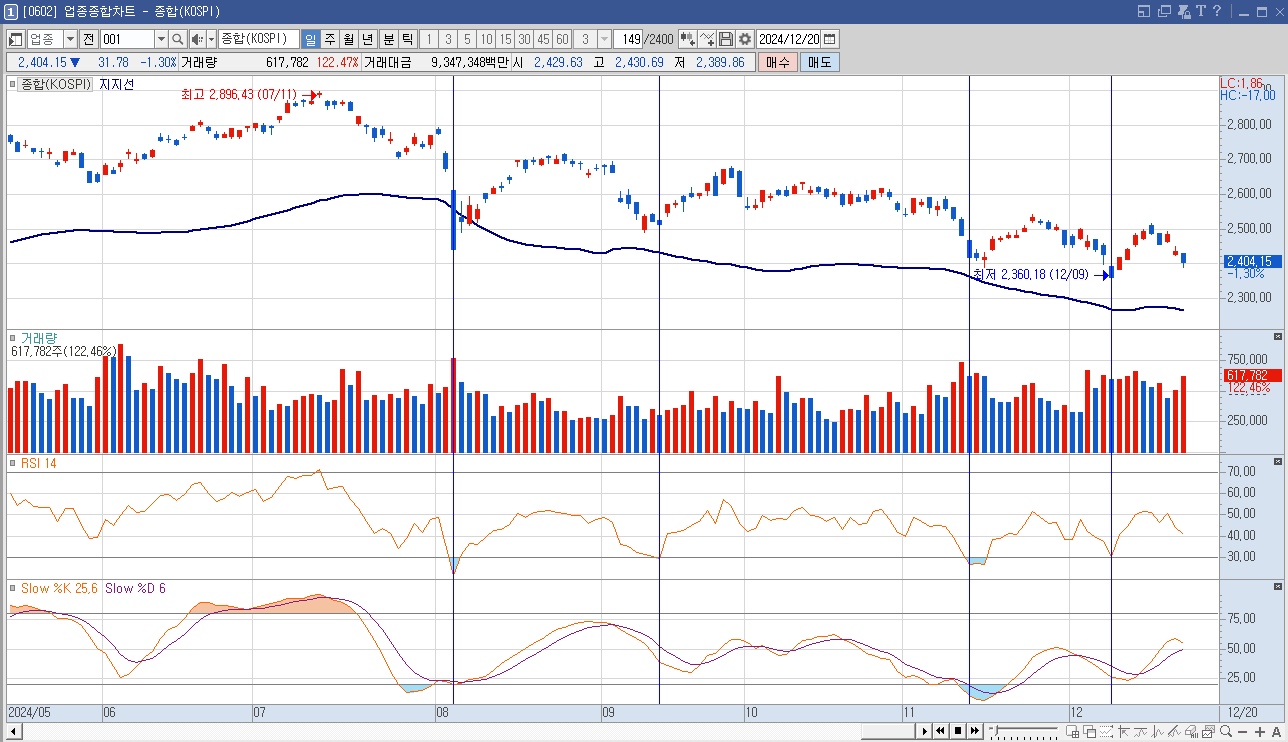1288x742 pixels.
Task: Select the daily 일 period toggle
Action: (311, 39)
